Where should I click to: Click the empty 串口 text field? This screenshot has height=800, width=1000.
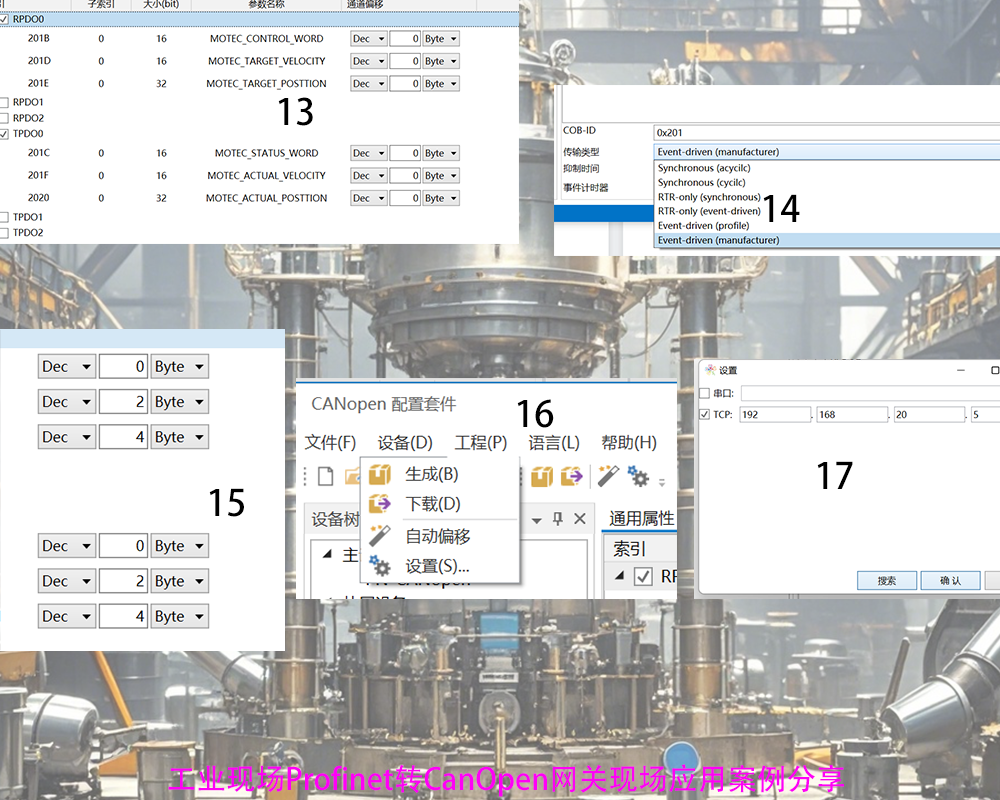point(870,394)
